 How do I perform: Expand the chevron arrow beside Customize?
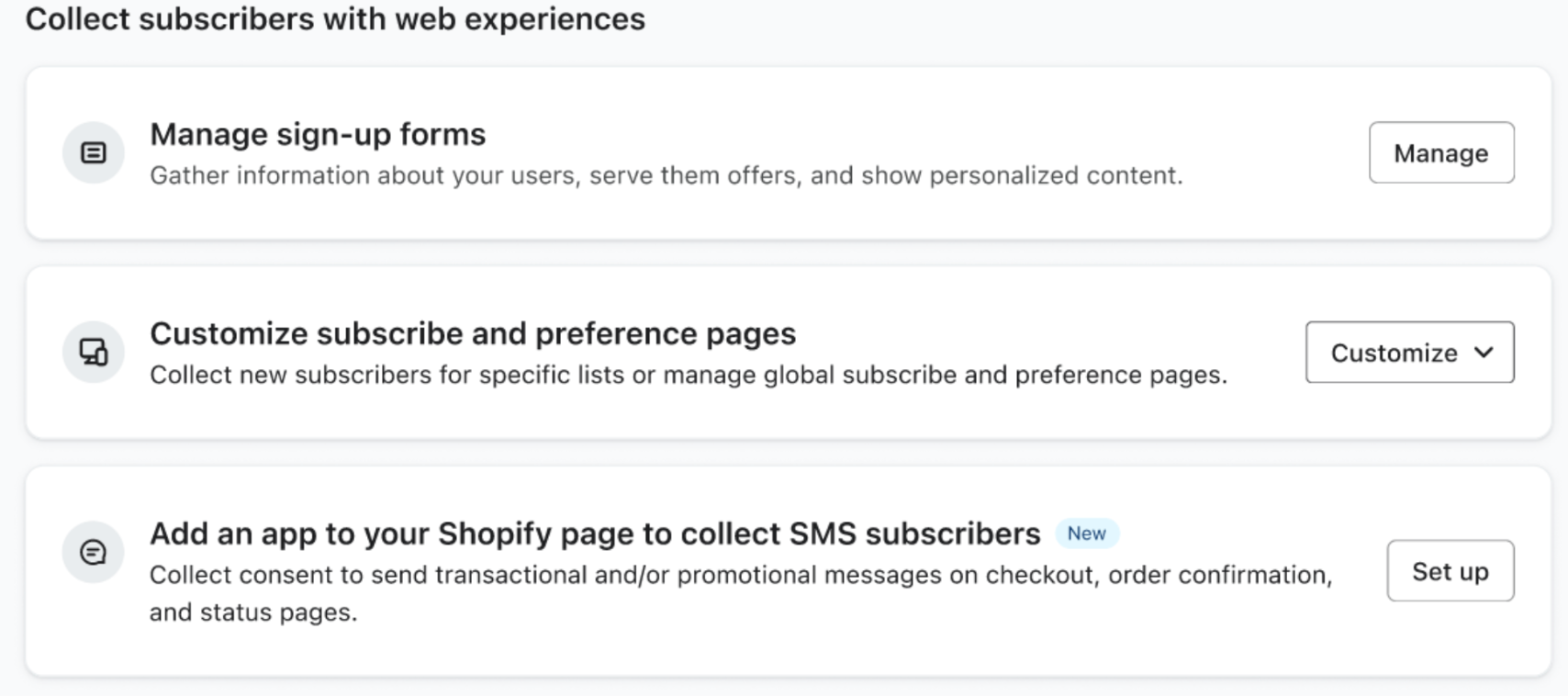tap(1484, 353)
